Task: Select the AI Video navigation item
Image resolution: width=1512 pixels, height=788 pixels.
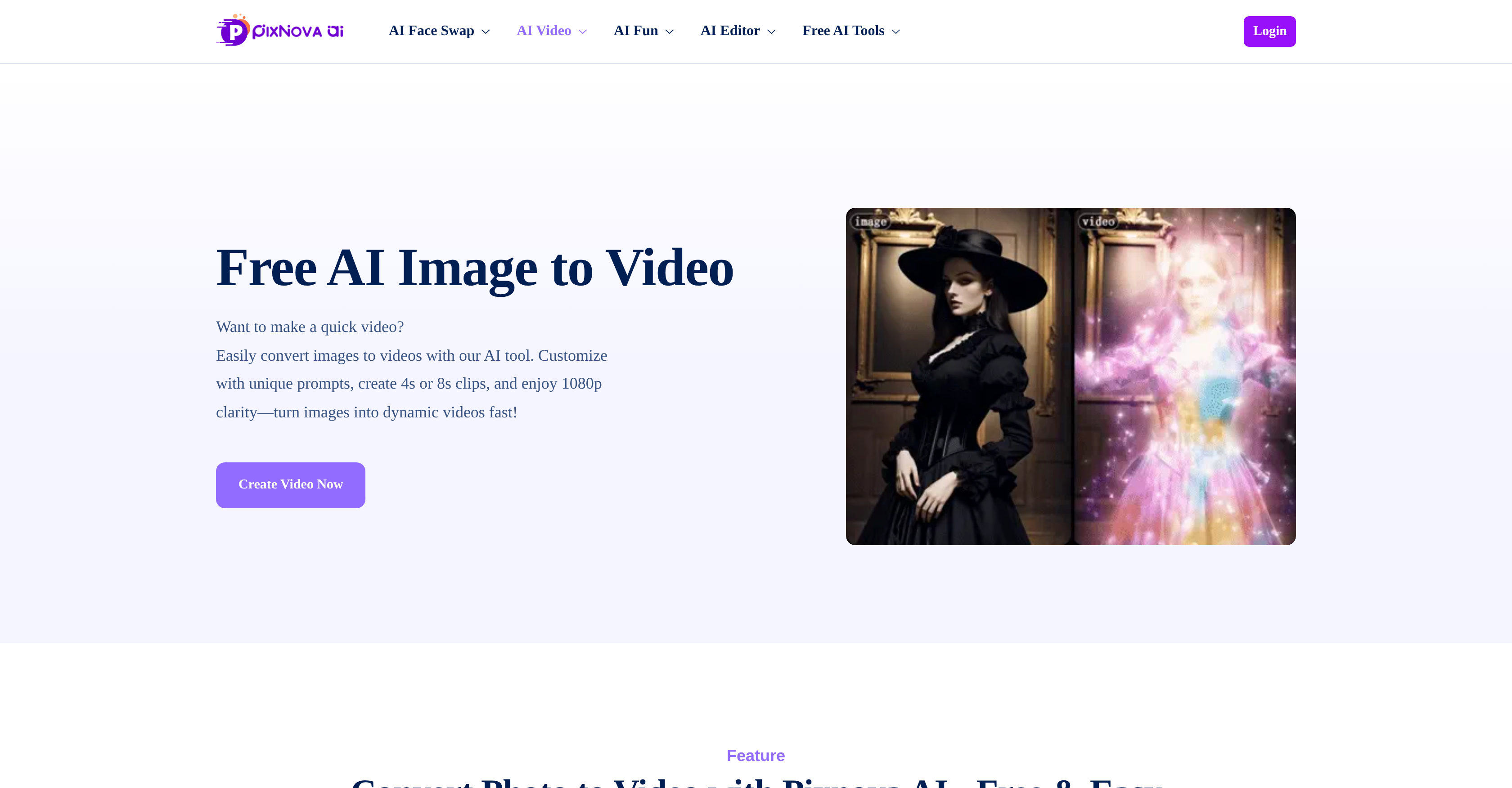Action: (544, 31)
